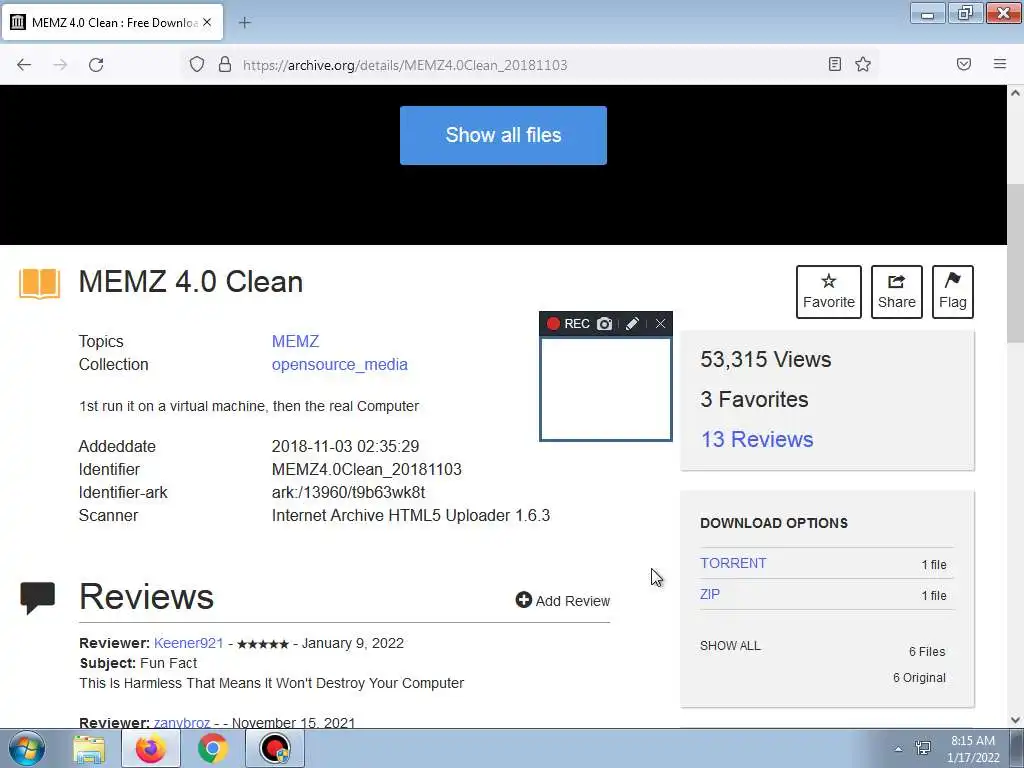Open Firefox hamburger application menu

pyautogui.click(x=1000, y=64)
